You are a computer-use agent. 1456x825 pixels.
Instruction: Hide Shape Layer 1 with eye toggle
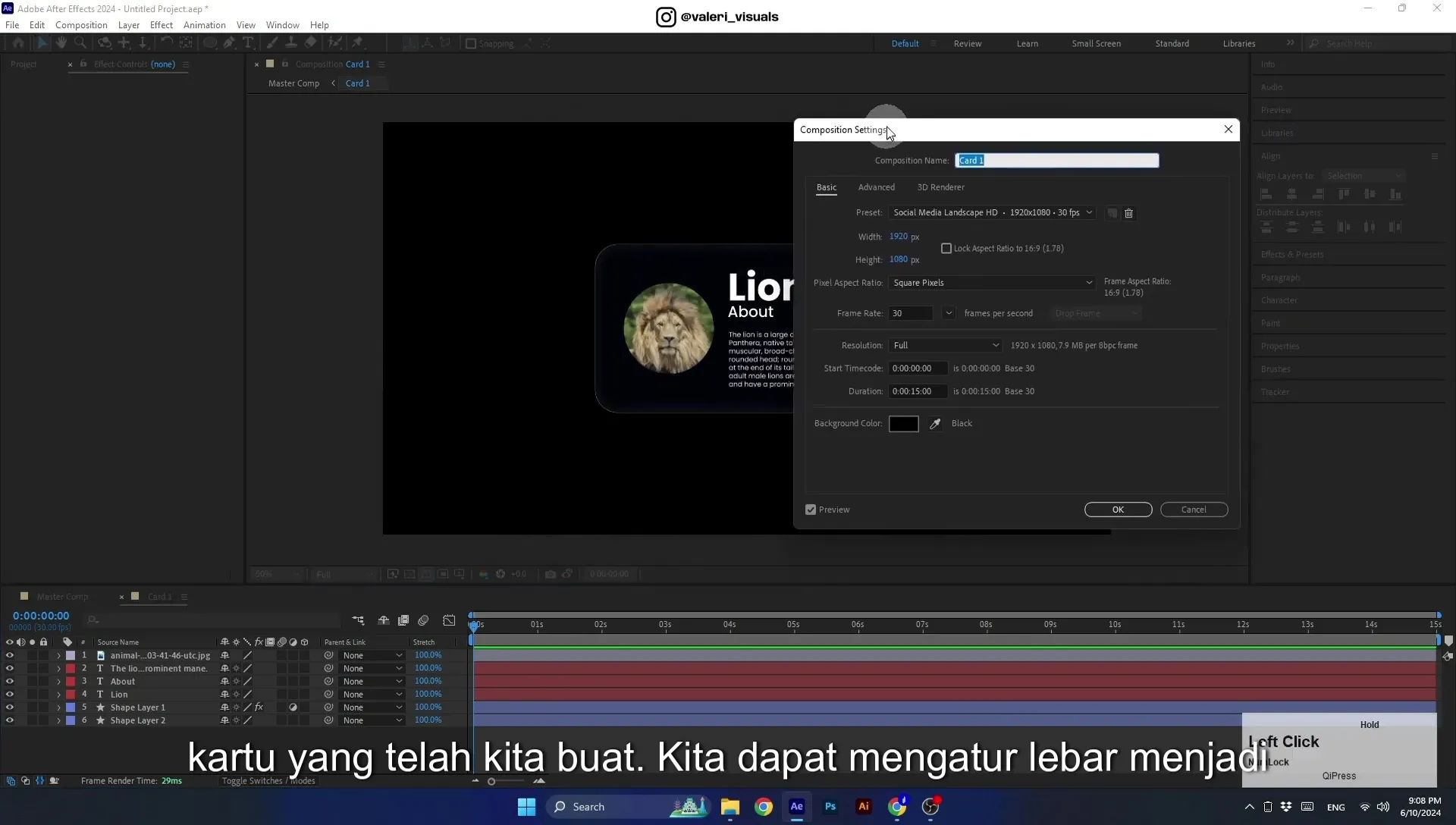(x=10, y=707)
